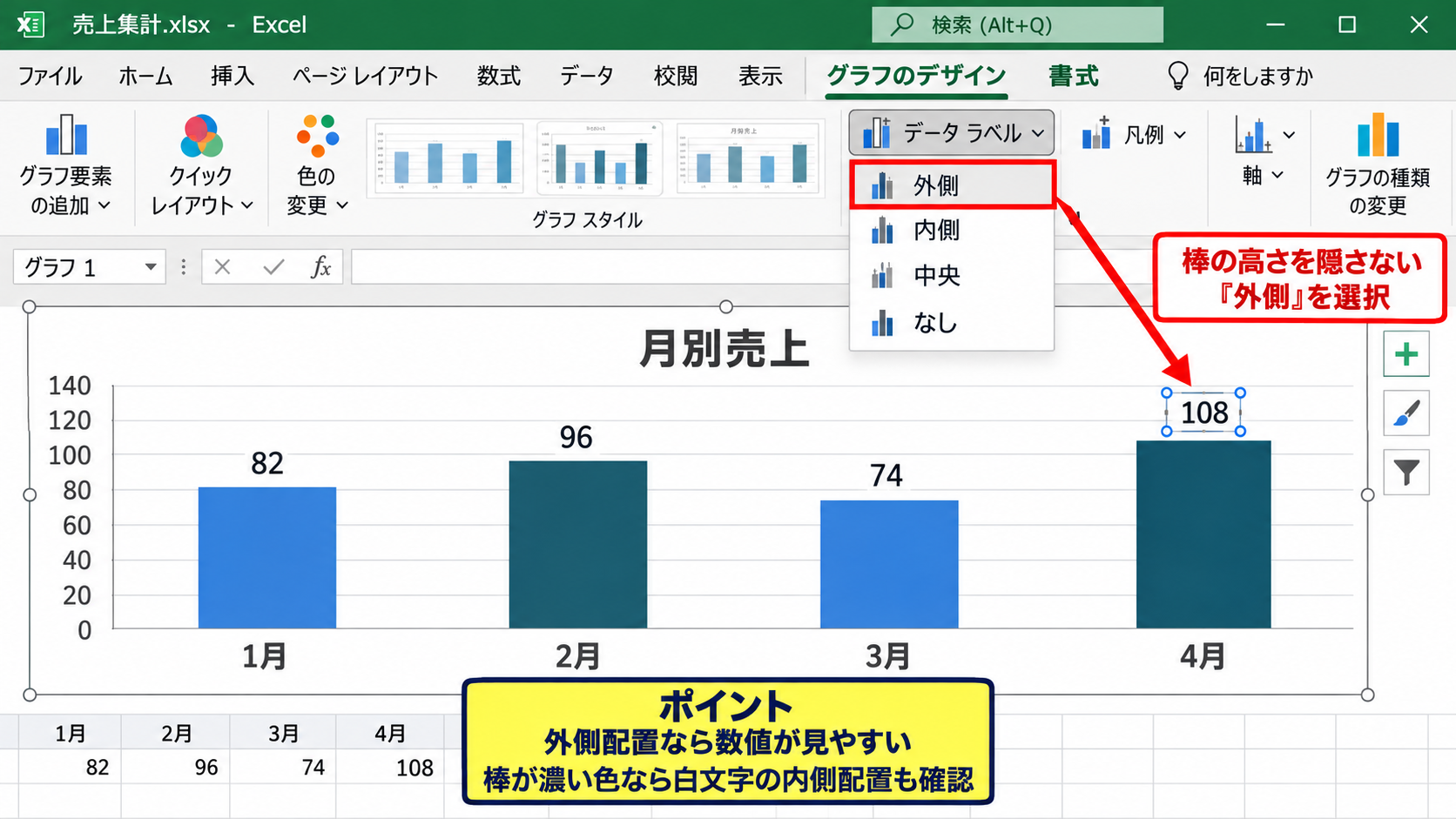Select worksheet cell with value 82

click(x=71, y=768)
